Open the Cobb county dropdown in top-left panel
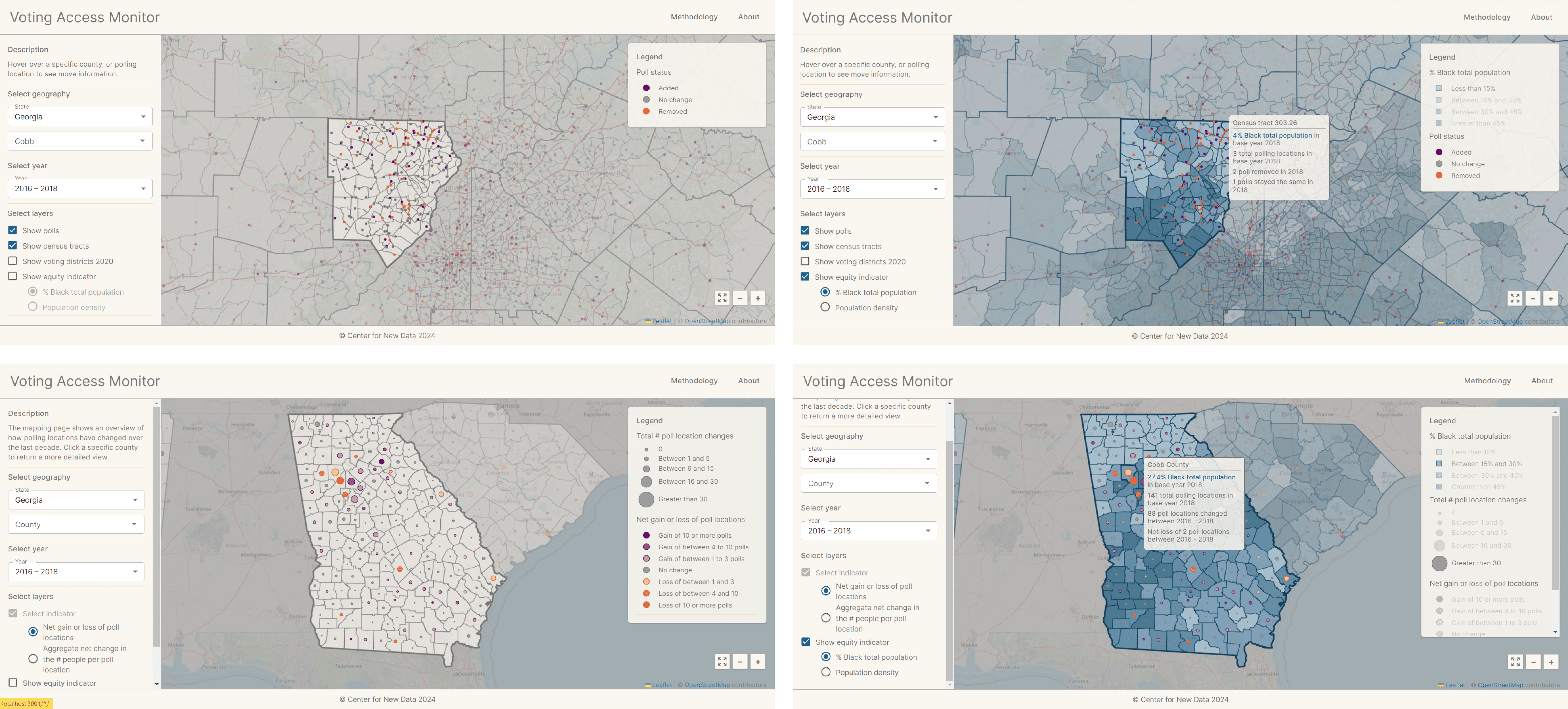This screenshot has width=1568, height=709. tap(80, 141)
